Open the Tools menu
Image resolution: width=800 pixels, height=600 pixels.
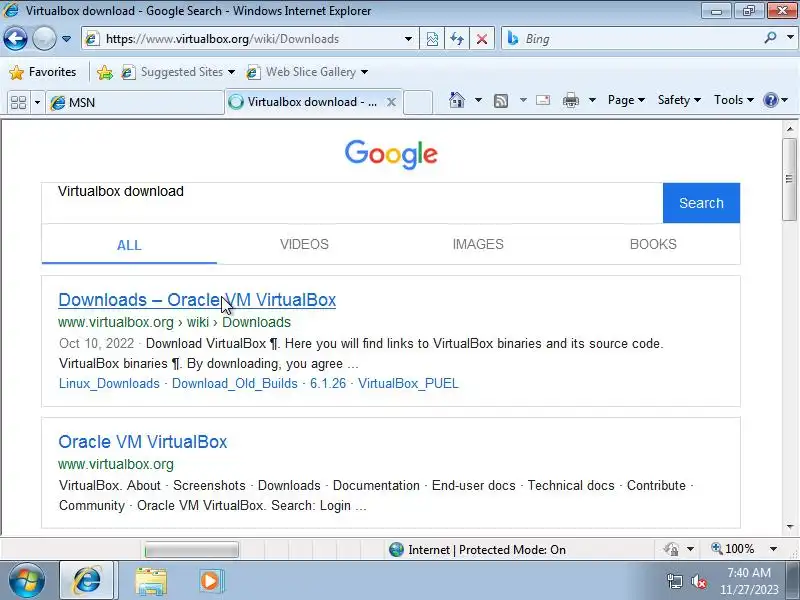(734, 100)
